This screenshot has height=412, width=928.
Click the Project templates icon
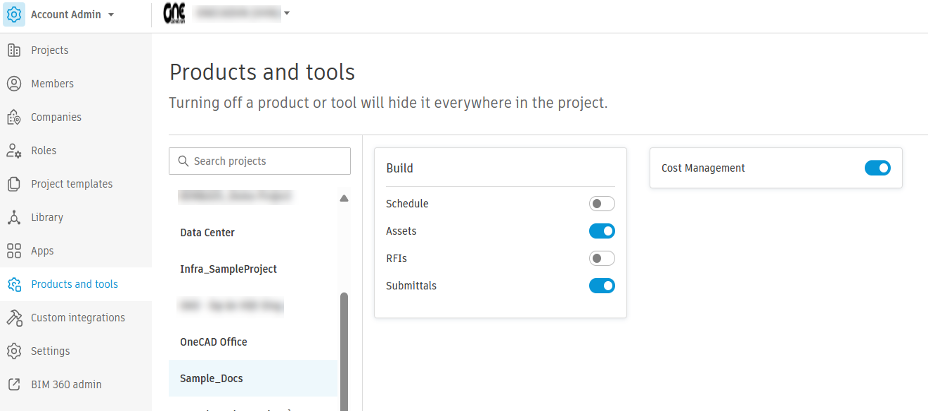[14, 184]
